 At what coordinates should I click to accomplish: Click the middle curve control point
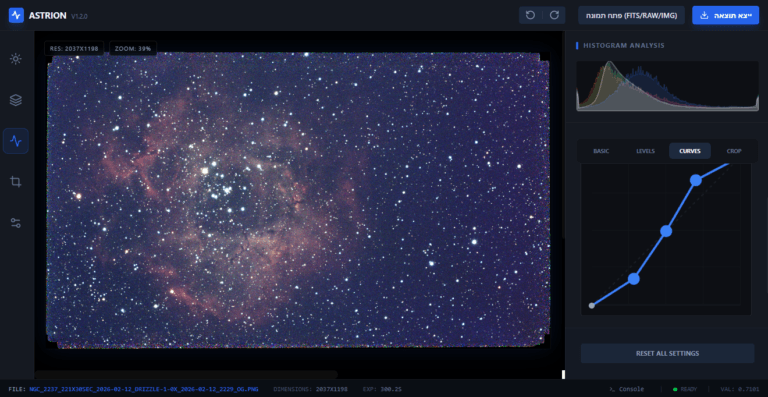(x=666, y=231)
